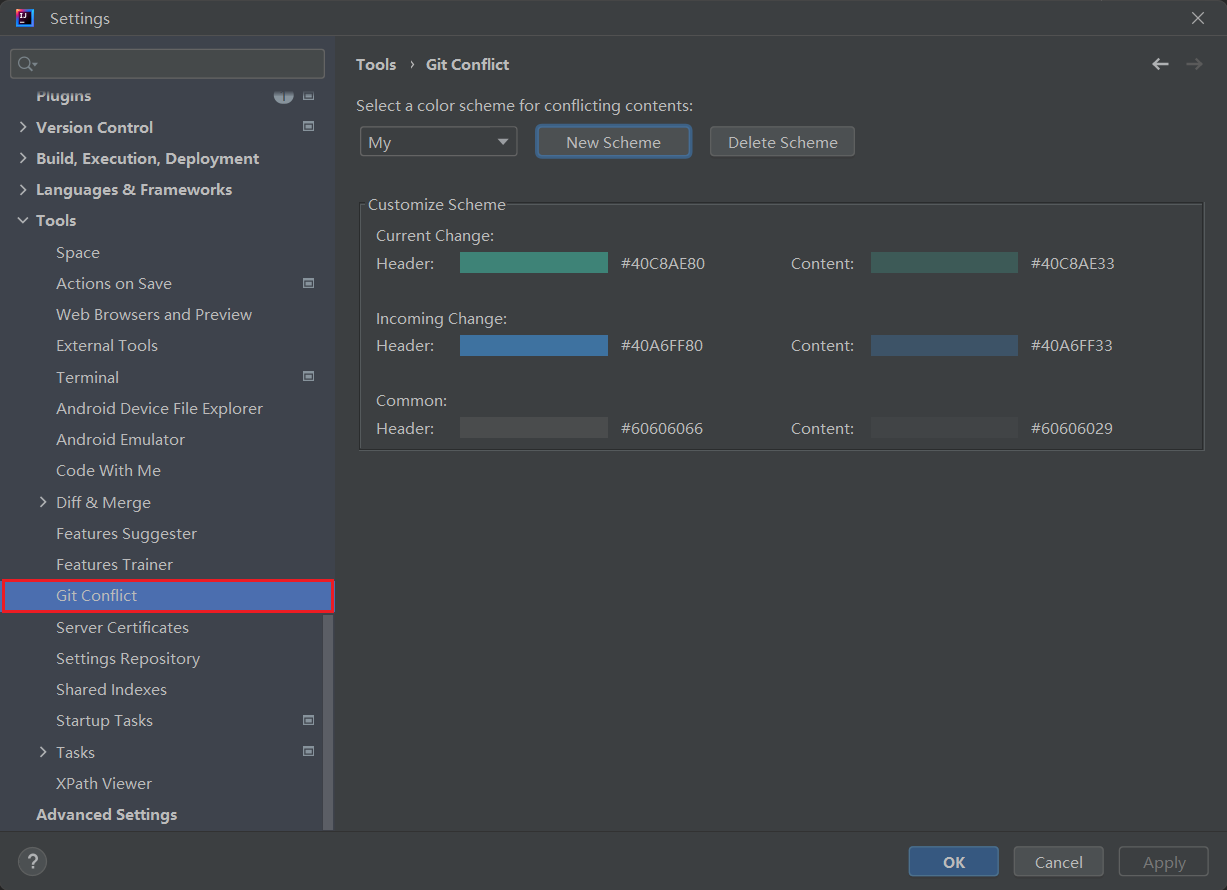The width and height of the screenshot is (1227, 890).
Task: Click the Tools breadcrumb link
Action: coord(376,64)
